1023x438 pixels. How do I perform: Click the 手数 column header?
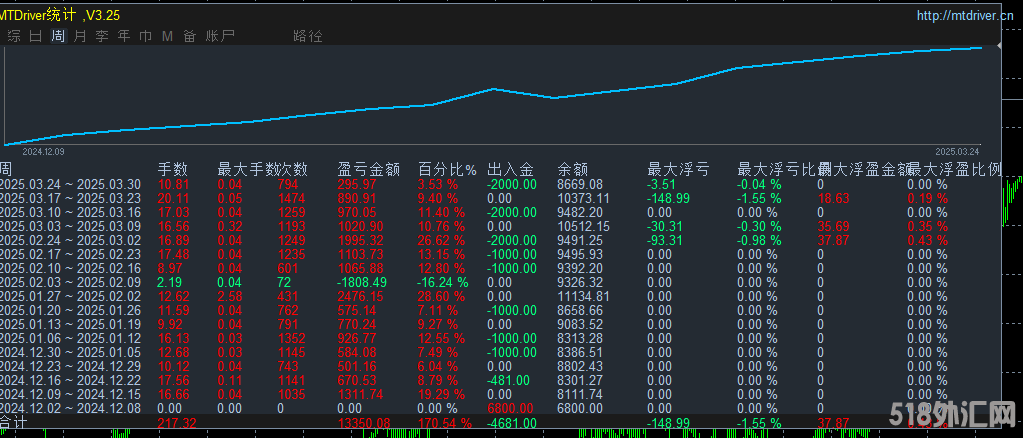click(x=173, y=168)
